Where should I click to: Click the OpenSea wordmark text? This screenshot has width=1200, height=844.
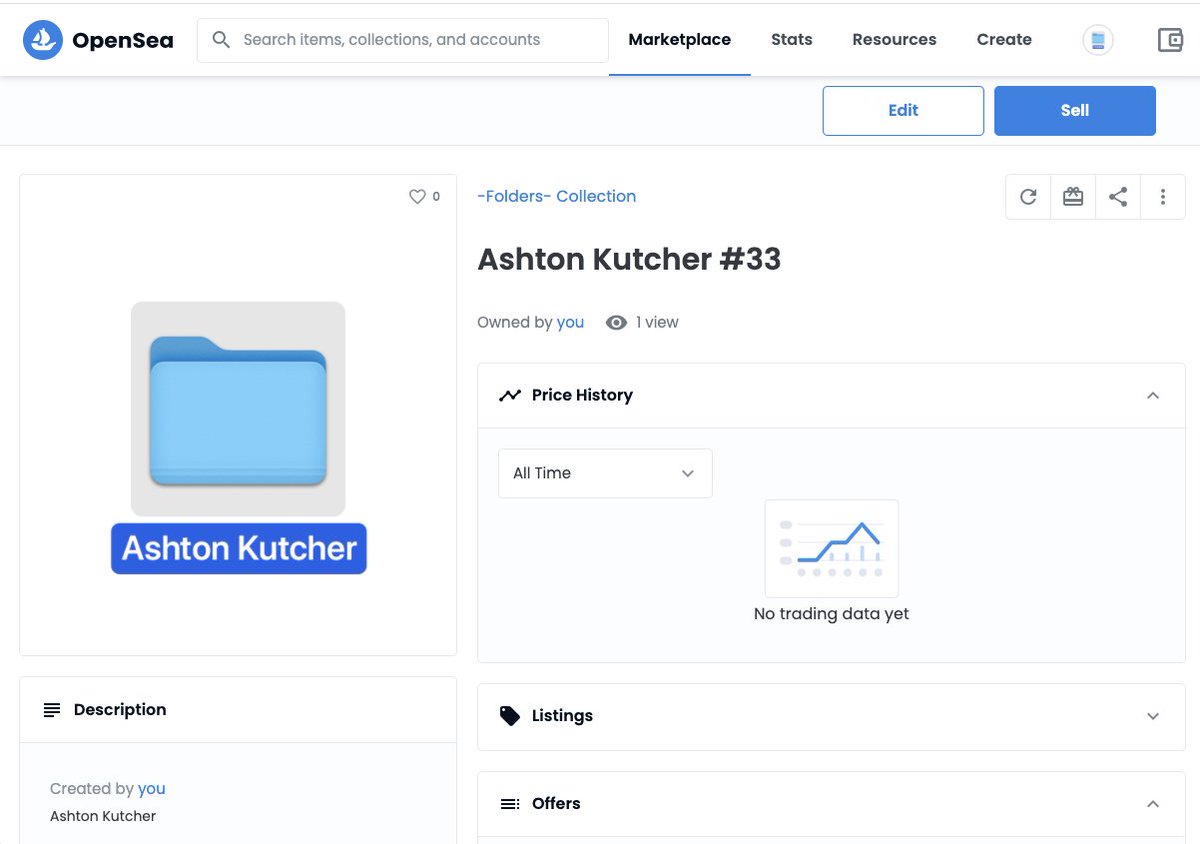pos(123,40)
